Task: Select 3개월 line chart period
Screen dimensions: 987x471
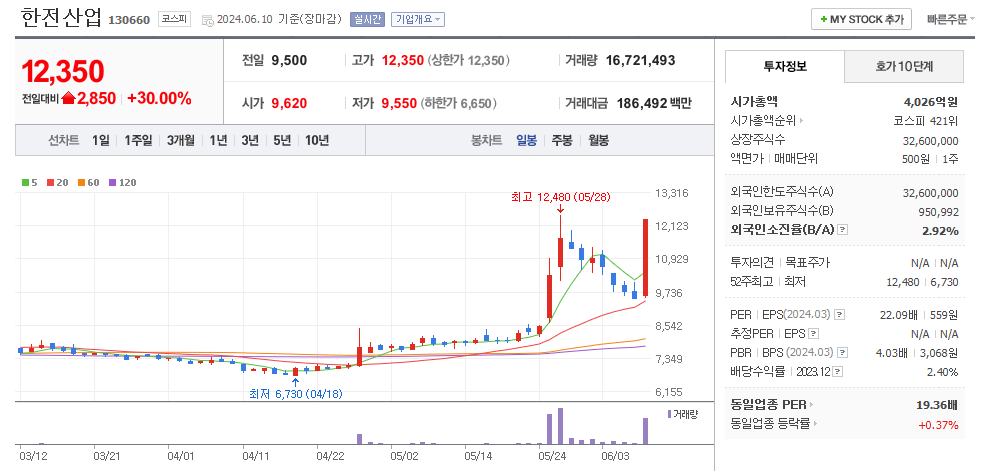Action: [x=181, y=140]
